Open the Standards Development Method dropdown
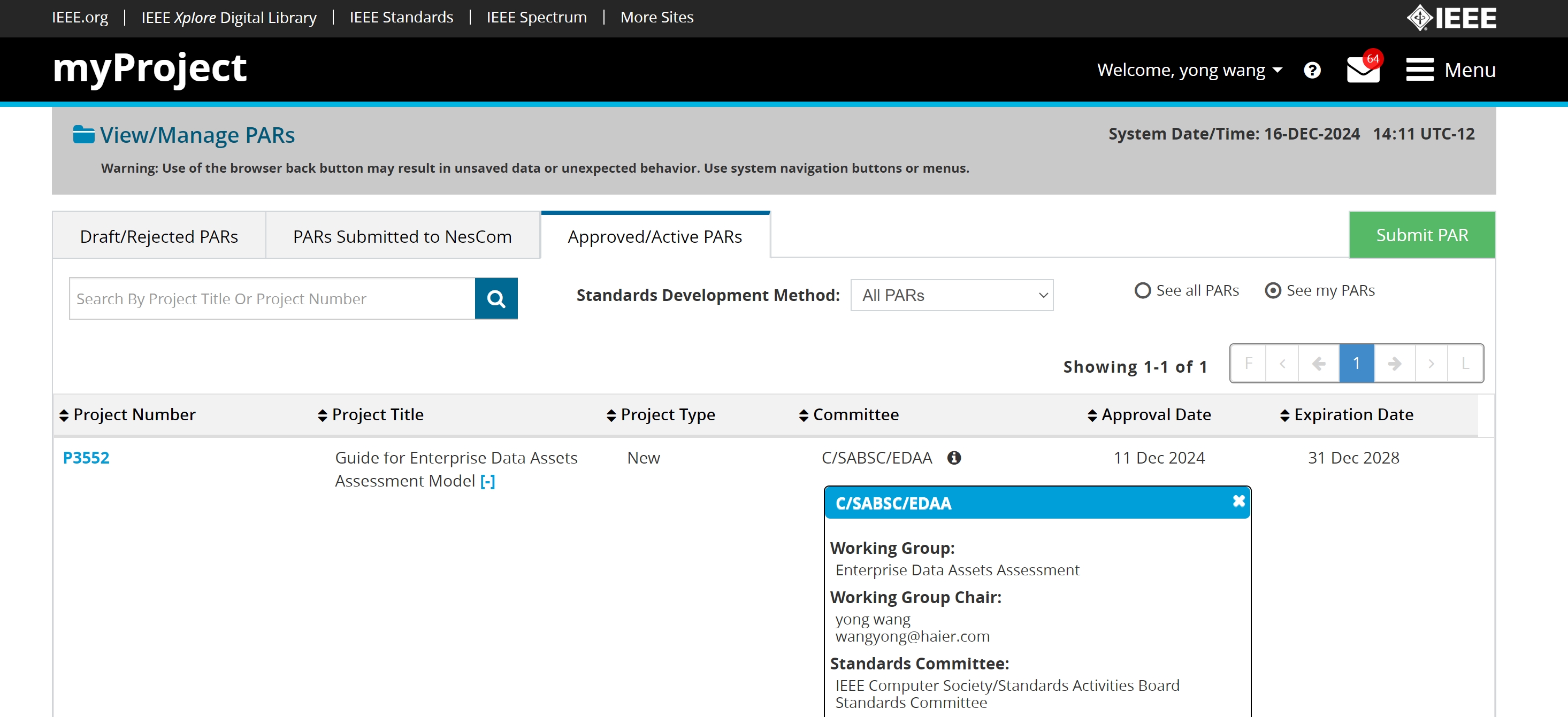 (x=951, y=296)
